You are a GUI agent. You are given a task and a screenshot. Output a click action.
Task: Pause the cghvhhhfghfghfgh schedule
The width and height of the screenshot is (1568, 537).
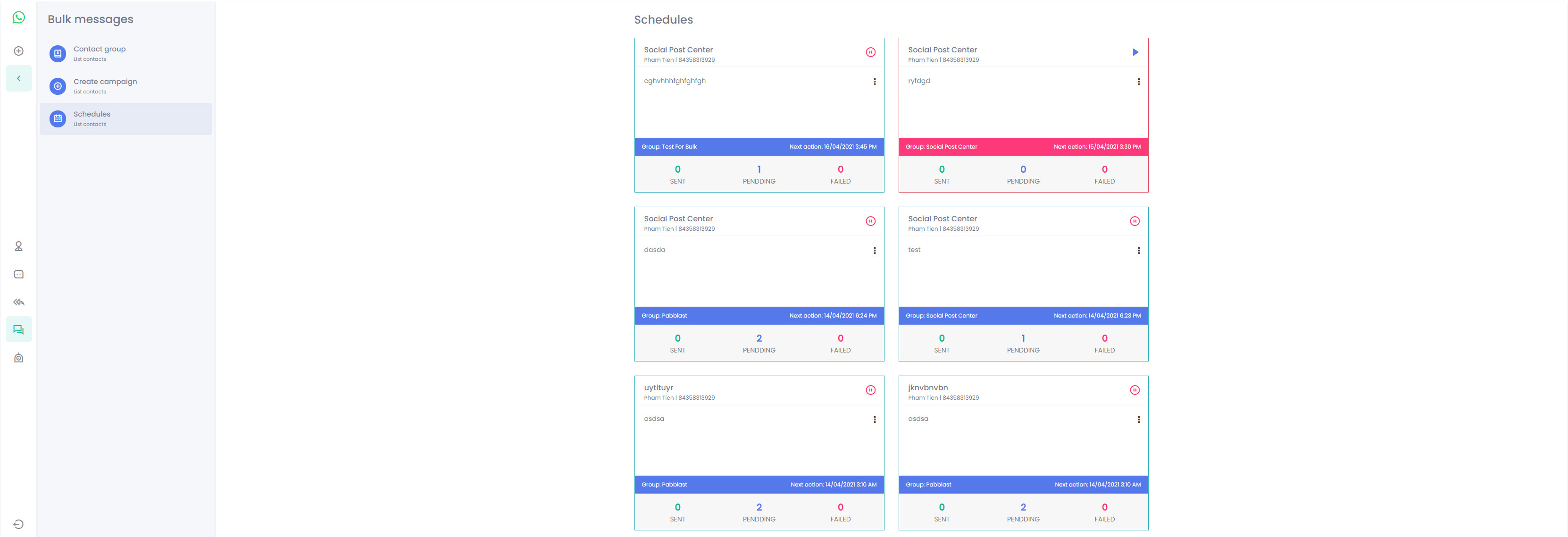click(870, 52)
